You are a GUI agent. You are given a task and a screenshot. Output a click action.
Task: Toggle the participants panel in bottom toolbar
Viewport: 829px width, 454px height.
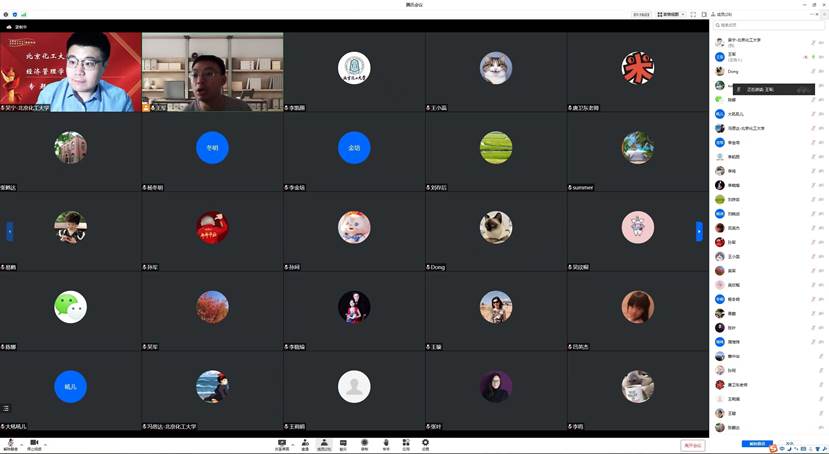tap(323, 443)
